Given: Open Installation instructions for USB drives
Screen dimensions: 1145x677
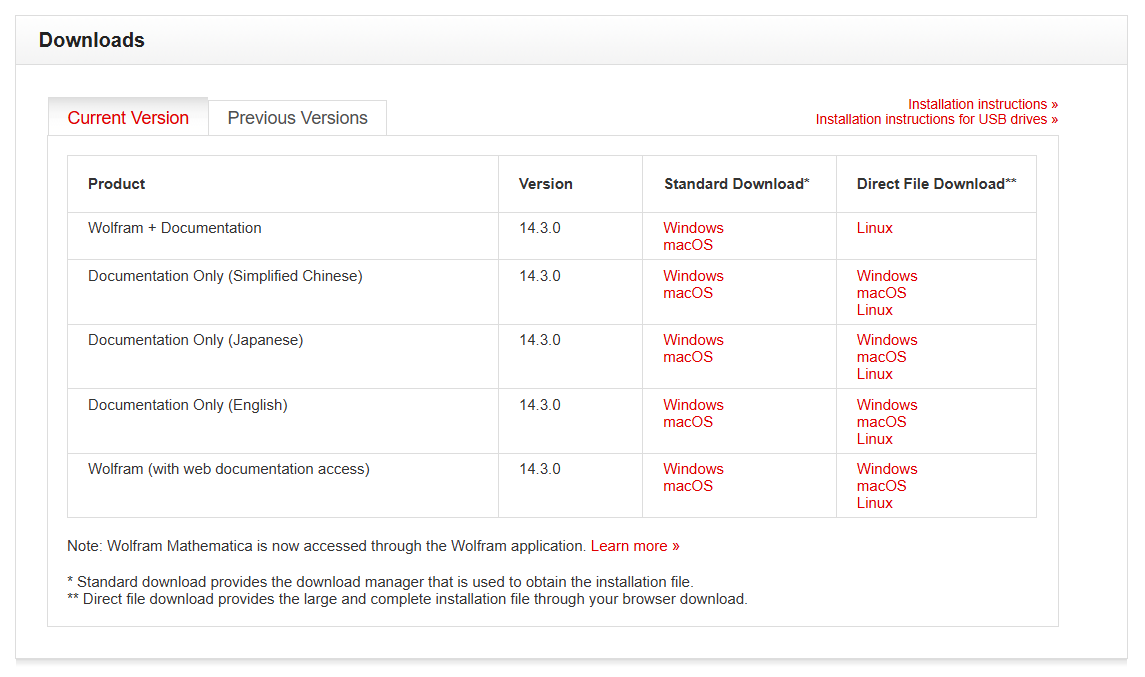Looking at the screenshot, I should click(x=937, y=119).
